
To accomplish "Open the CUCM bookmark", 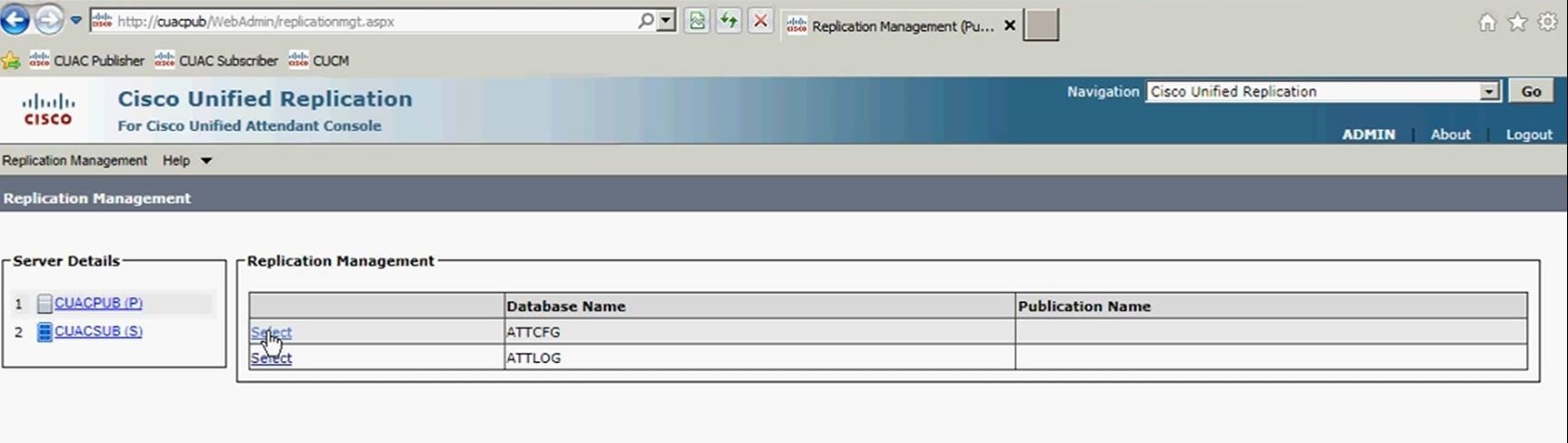I will click(319, 61).
